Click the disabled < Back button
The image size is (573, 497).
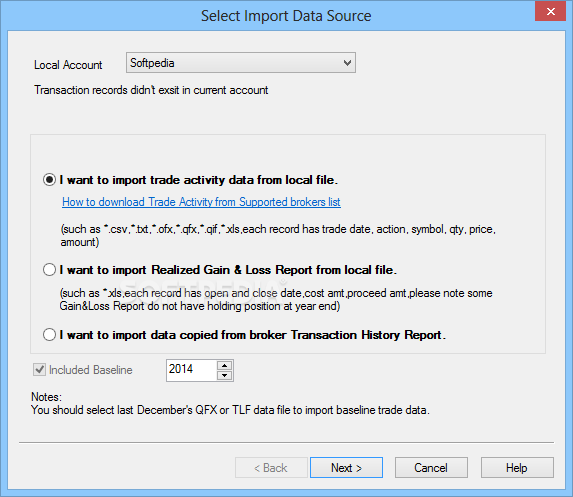pyautogui.click(x=271, y=467)
